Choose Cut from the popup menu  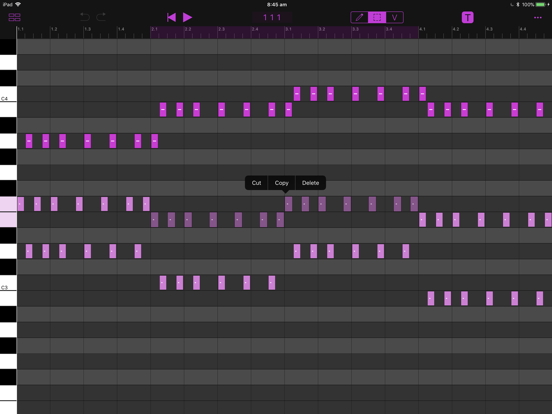point(256,183)
